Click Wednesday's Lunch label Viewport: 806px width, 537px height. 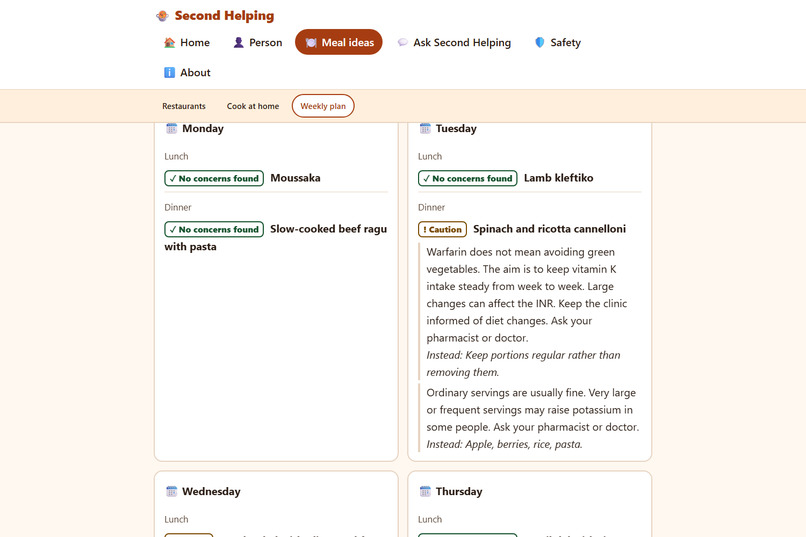(x=176, y=519)
